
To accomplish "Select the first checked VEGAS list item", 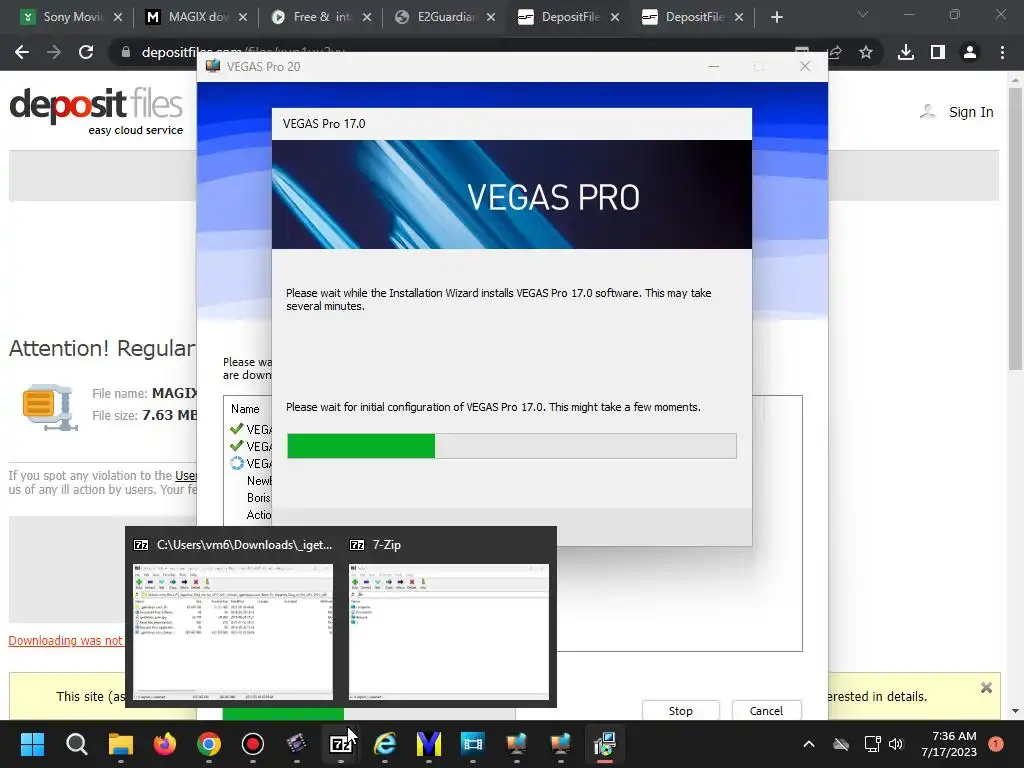I will click(x=251, y=429).
